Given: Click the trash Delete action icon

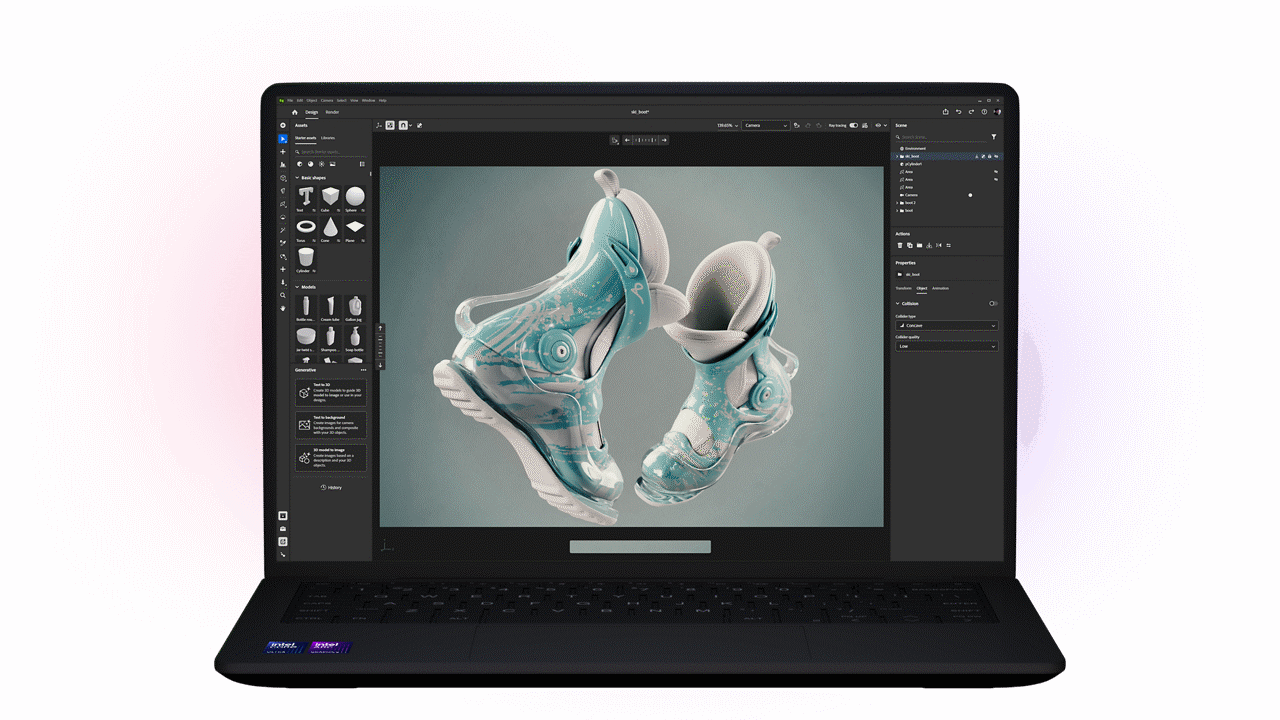Looking at the screenshot, I should (900, 245).
